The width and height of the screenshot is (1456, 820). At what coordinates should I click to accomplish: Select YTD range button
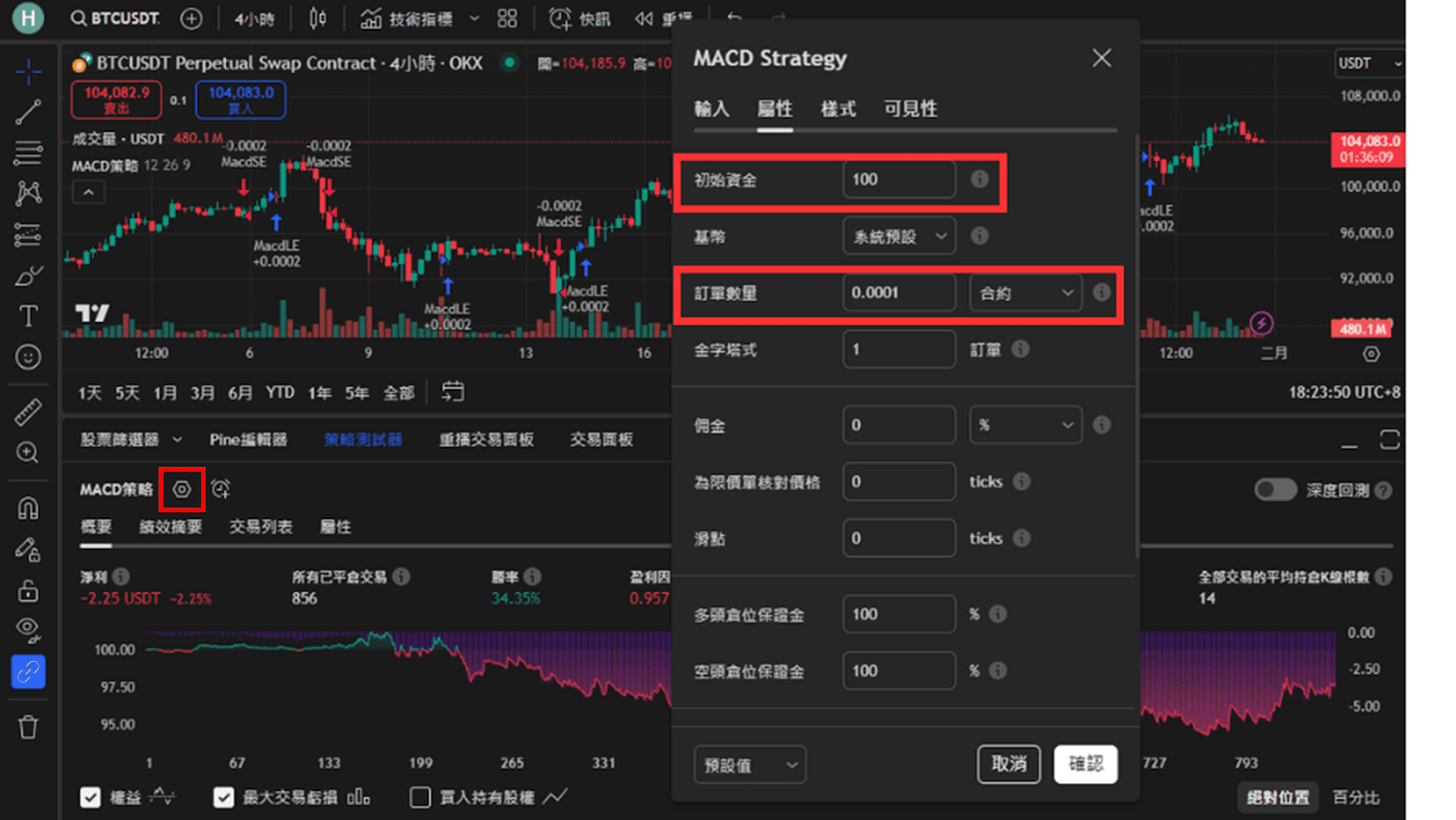(281, 393)
